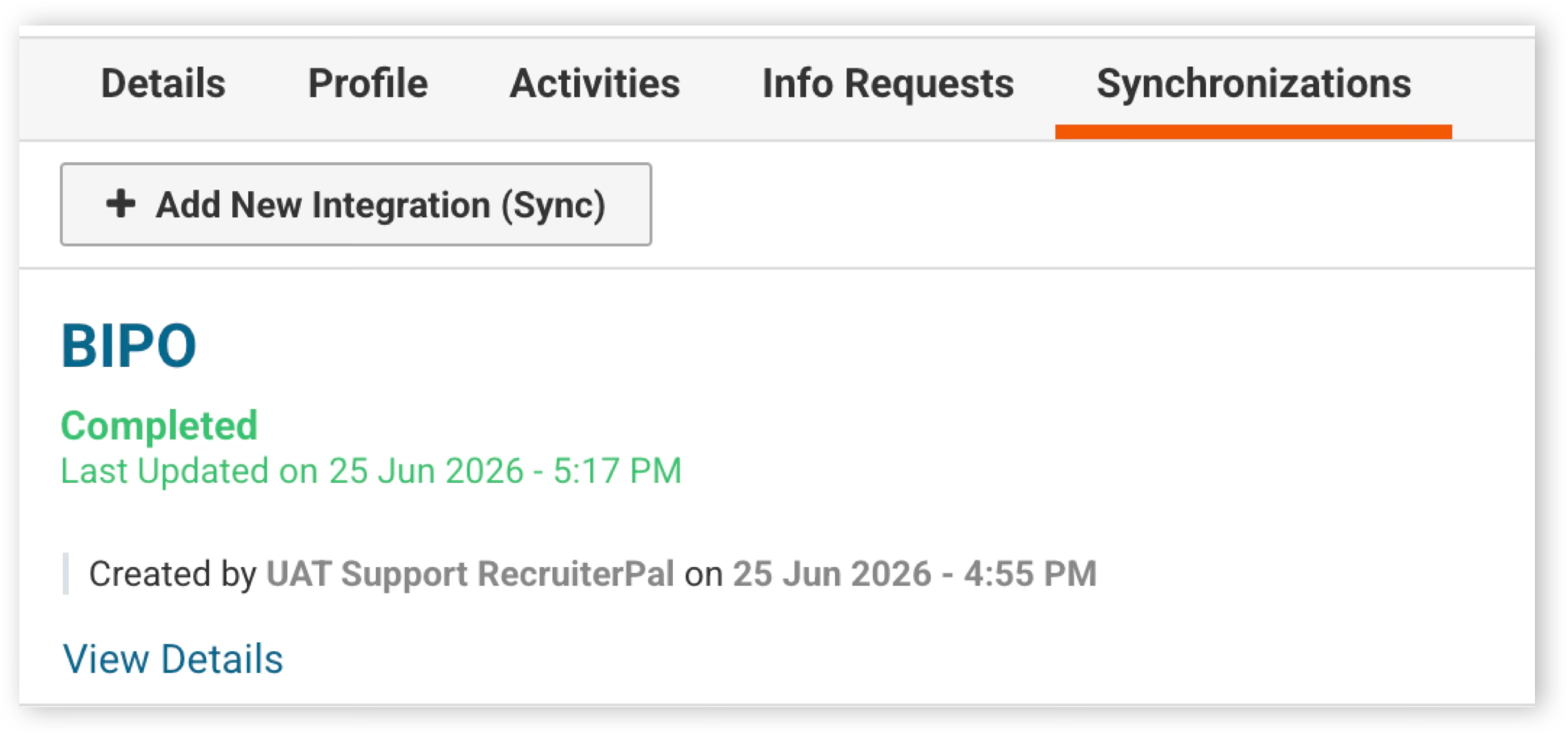Click the Synchronizations tab

tap(1254, 84)
